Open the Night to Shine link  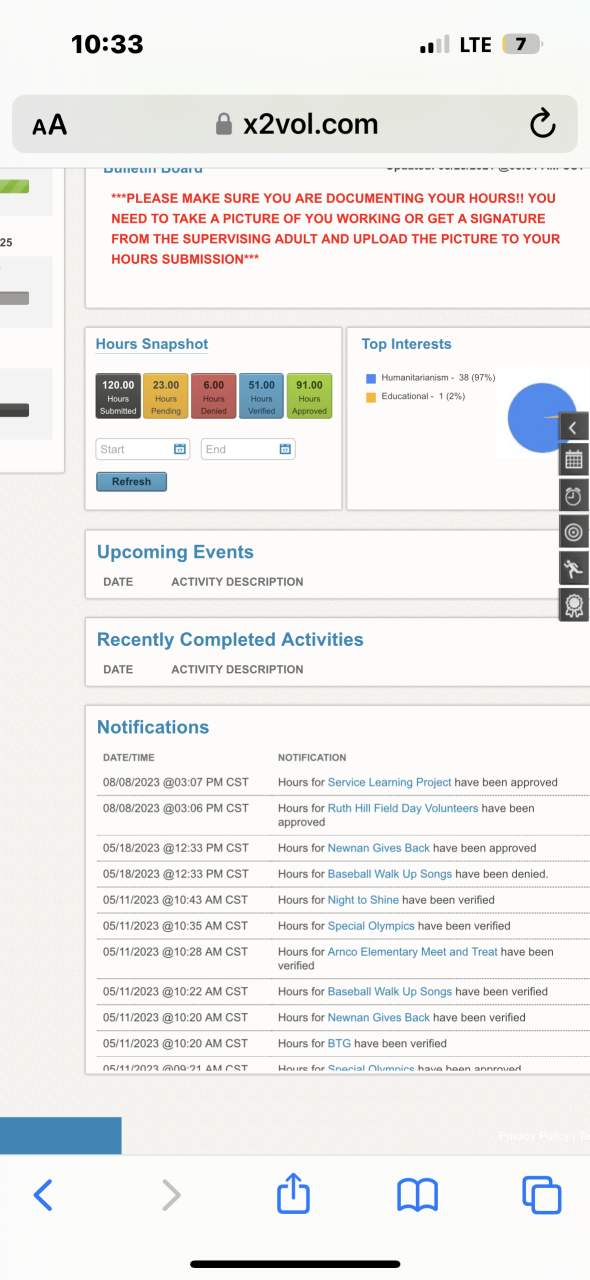point(363,900)
